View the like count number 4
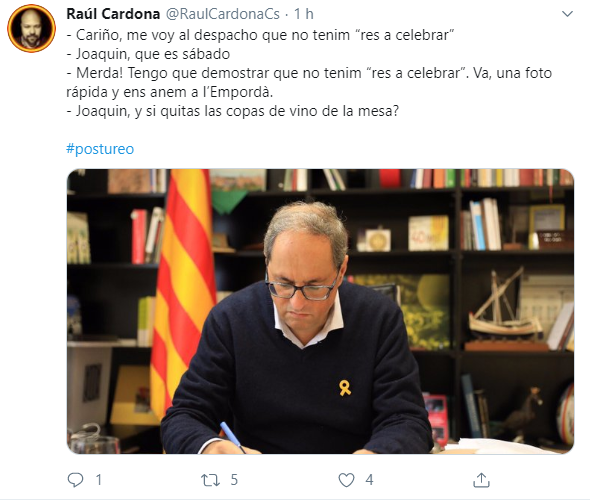The image size is (590, 502). pos(369,480)
